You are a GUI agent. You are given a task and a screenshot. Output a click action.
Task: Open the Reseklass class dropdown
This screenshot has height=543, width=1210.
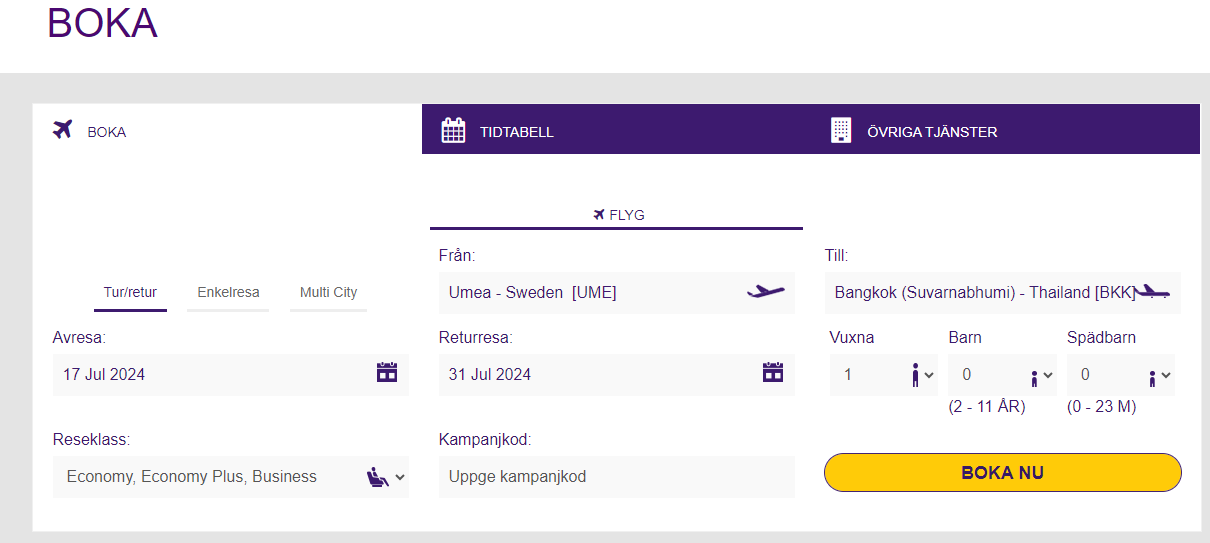[x=230, y=477]
